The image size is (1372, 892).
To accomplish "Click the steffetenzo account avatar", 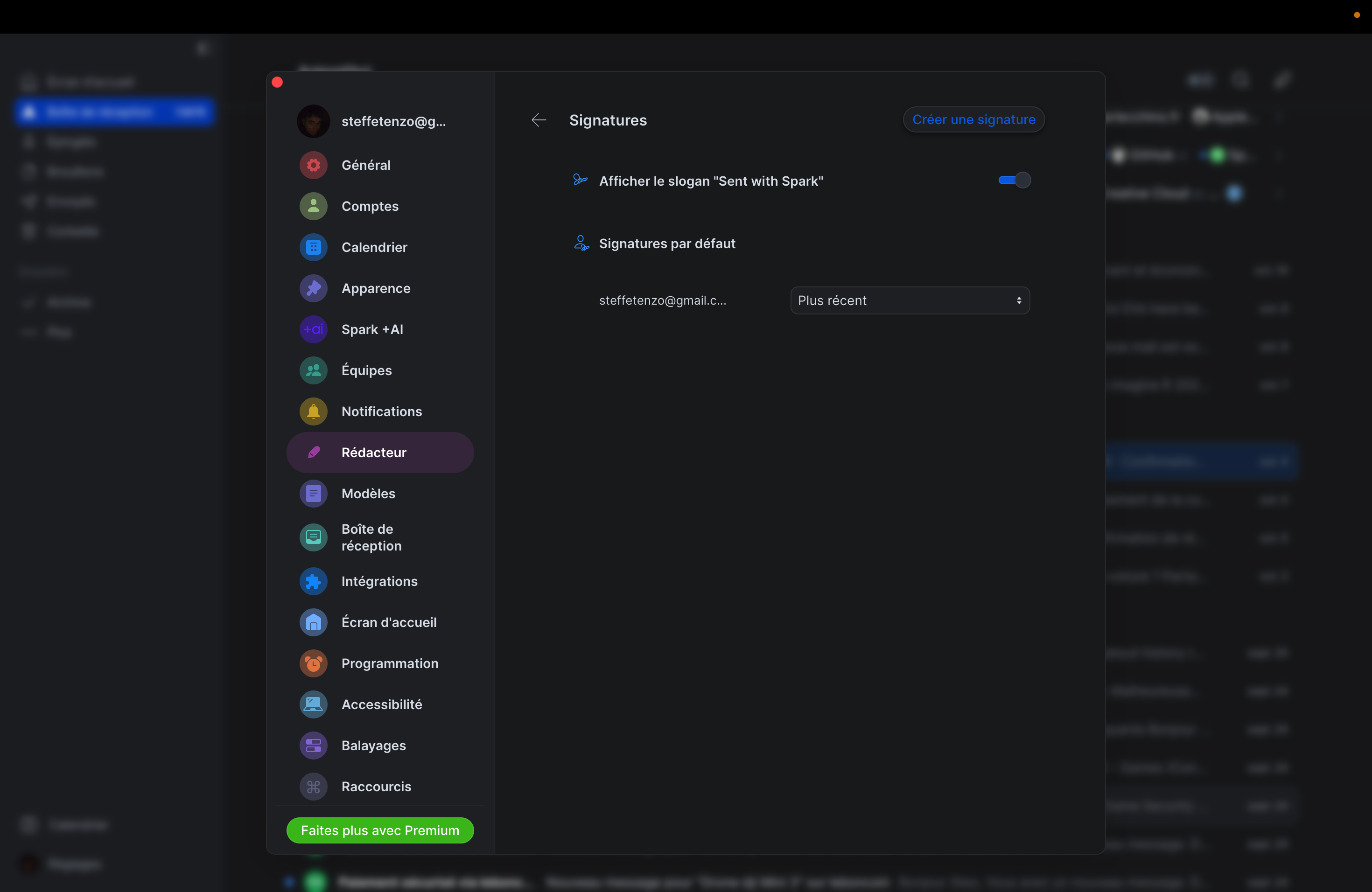I will click(313, 121).
